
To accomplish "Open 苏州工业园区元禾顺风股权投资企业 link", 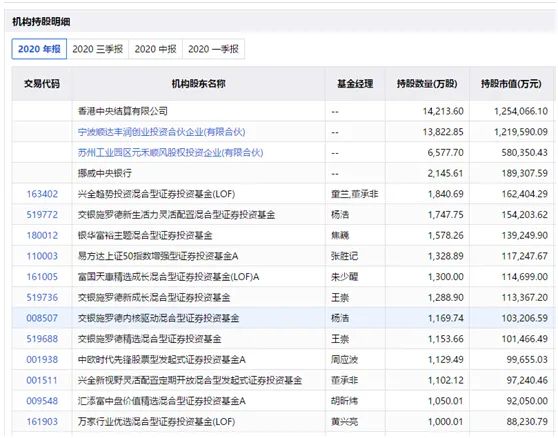I will click(170, 153).
